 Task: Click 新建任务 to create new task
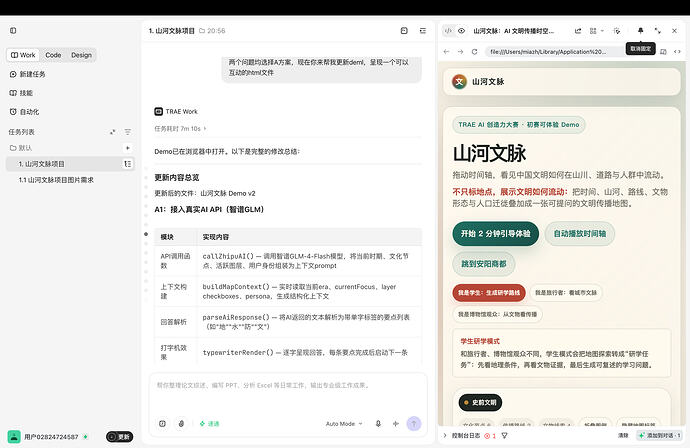click(x=27, y=74)
